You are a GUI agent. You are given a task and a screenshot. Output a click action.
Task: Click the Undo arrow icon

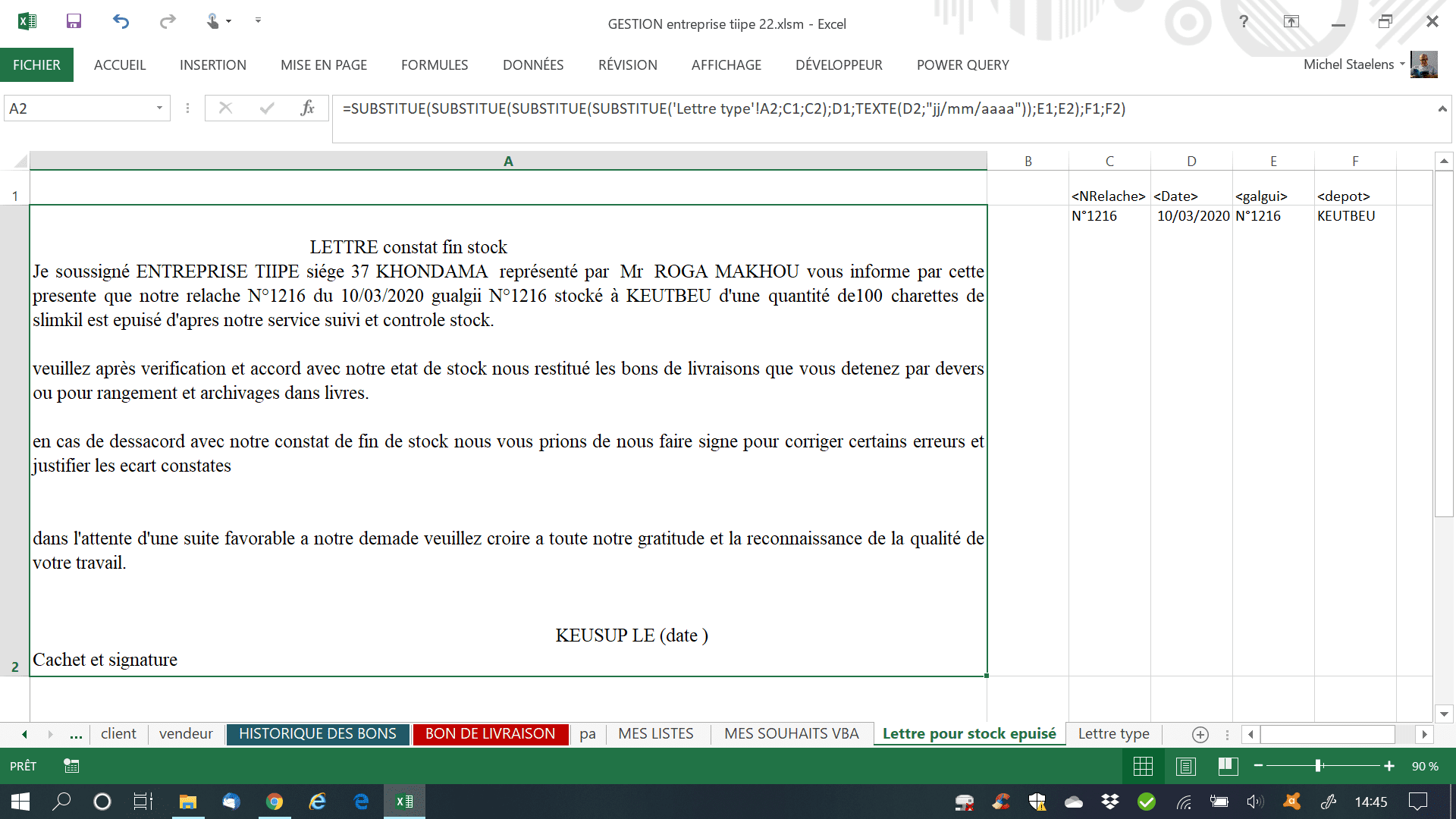(121, 21)
